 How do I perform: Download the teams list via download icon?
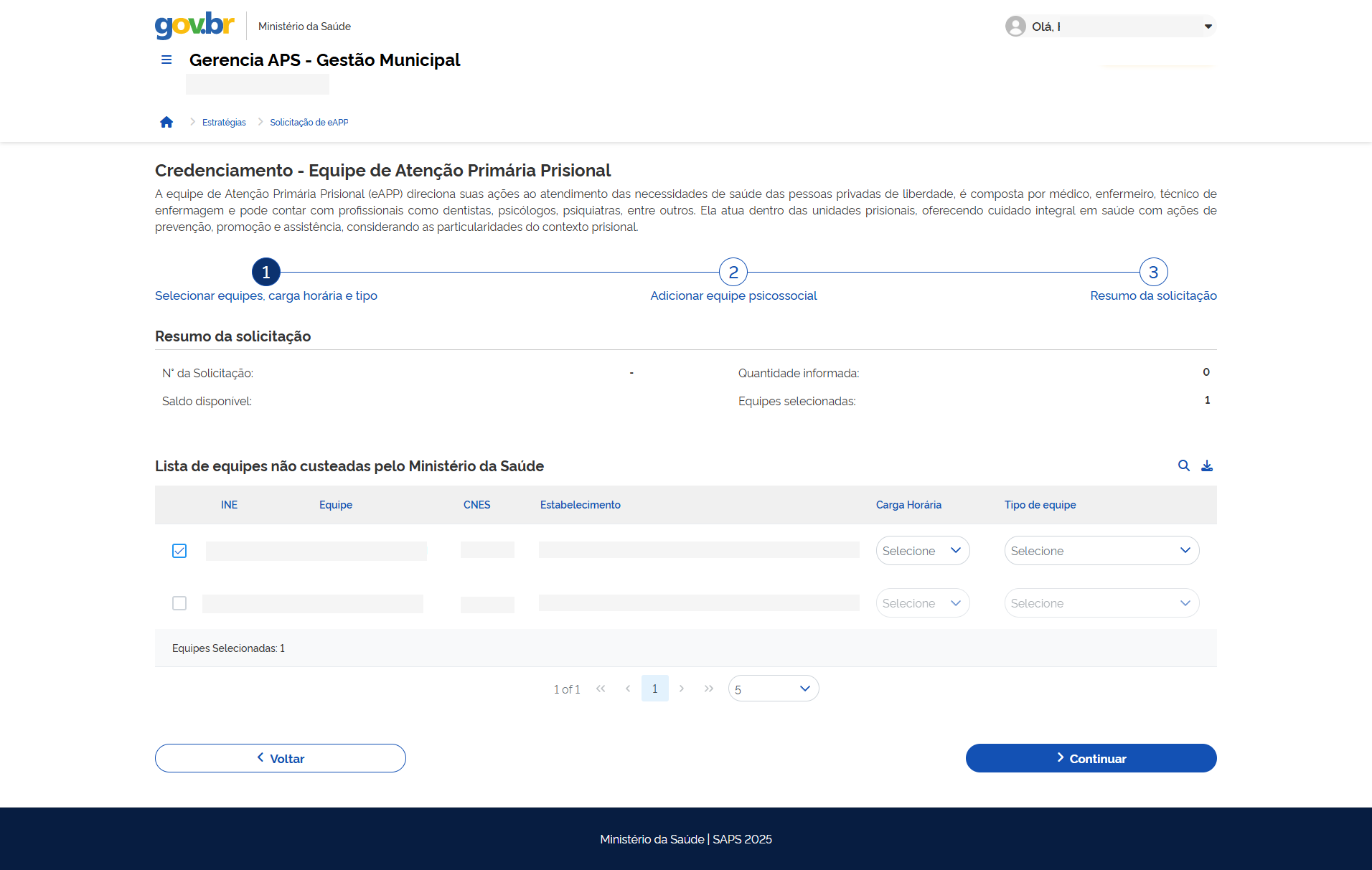1207,466
